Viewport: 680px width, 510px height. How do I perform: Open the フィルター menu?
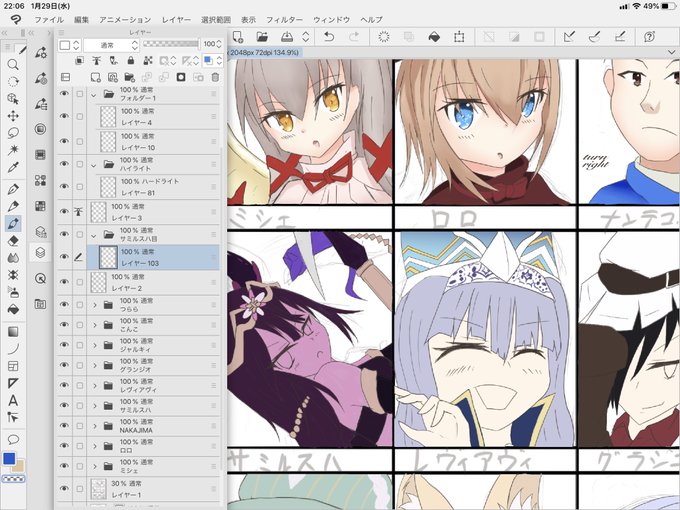pos(284,20)
